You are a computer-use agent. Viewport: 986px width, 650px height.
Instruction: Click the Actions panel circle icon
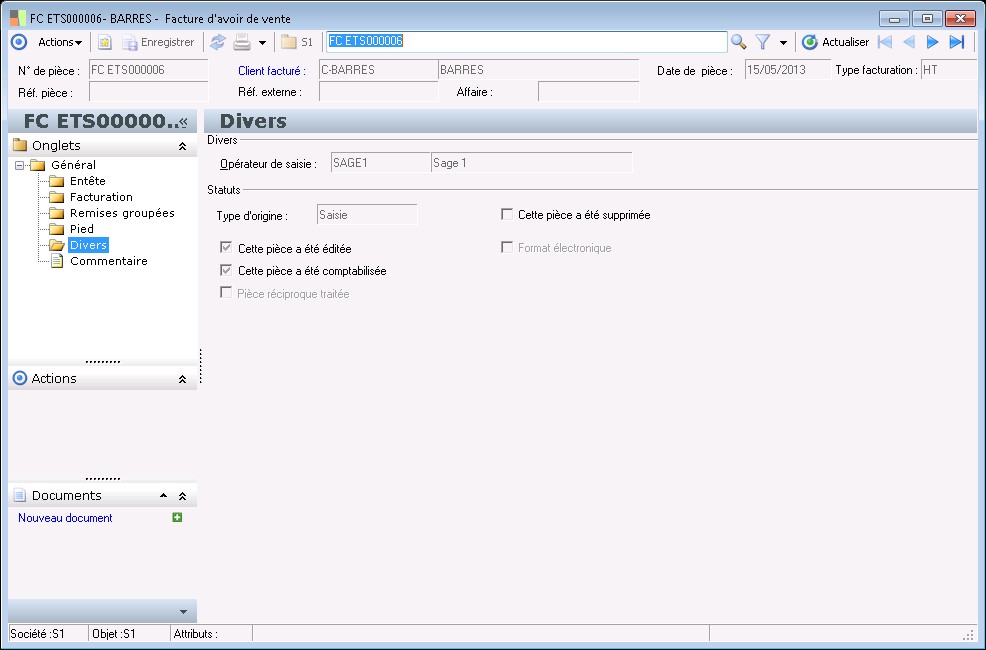click(x=20, y=378)
